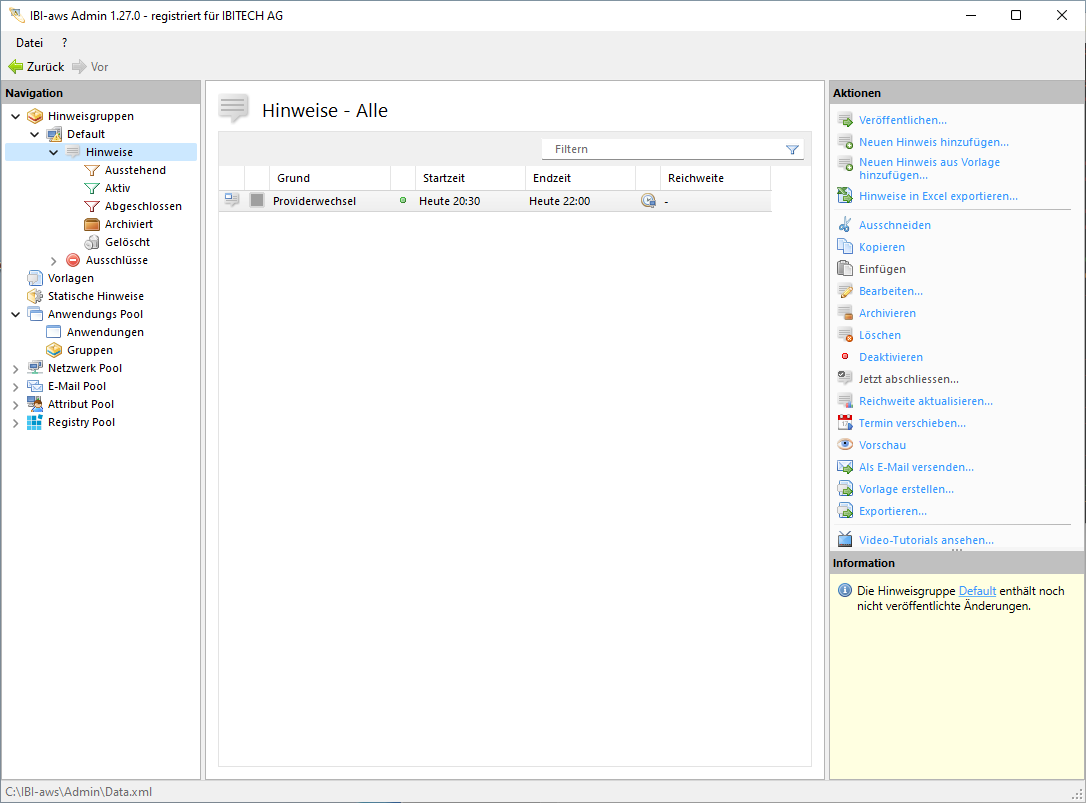
Task: Expand the Ausschlüsse tree node
Action: 54,260
